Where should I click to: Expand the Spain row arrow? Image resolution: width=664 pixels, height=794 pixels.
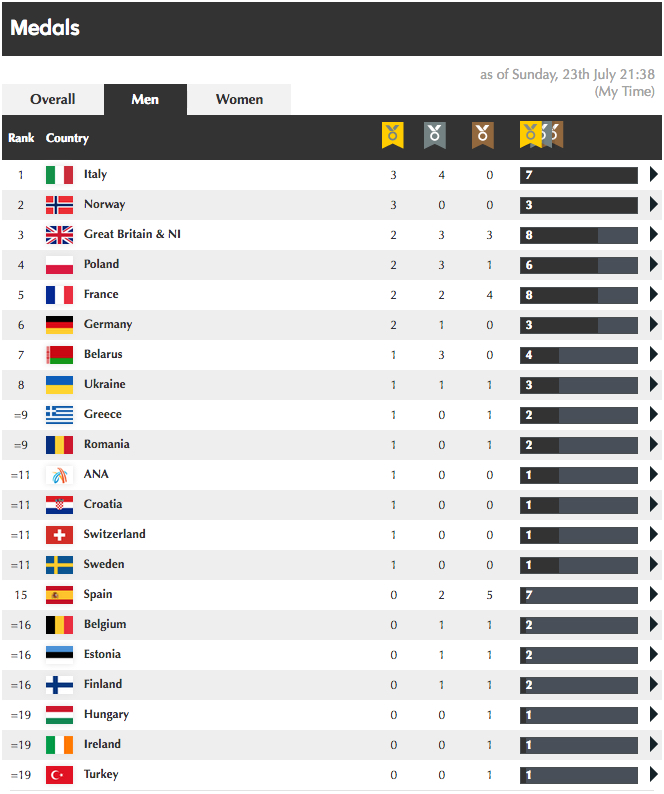(x=653, y=595)
